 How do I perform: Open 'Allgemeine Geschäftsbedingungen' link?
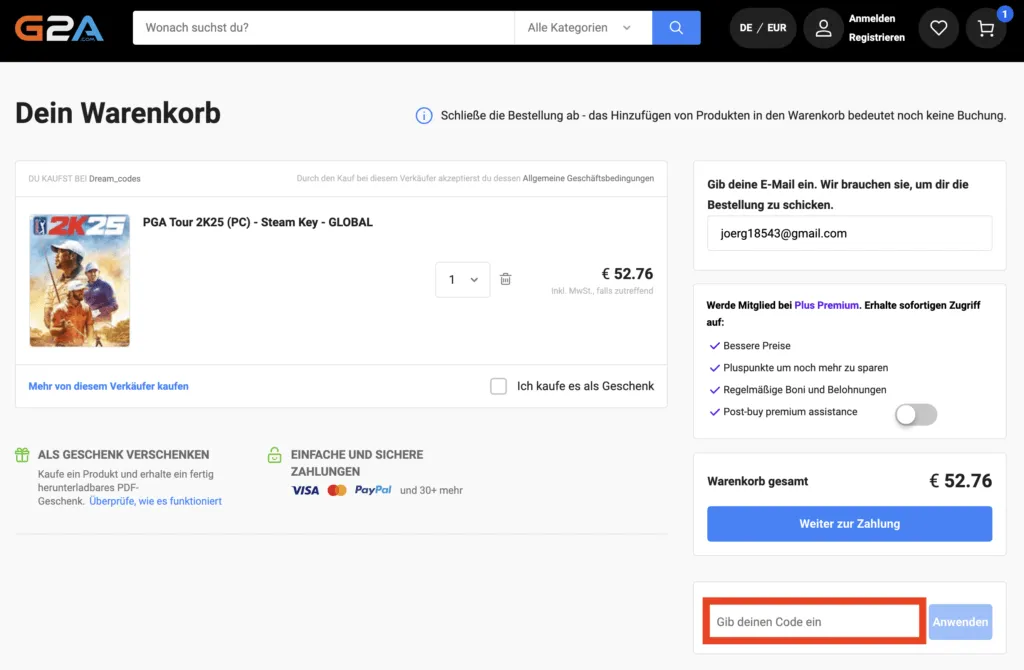click(x=588, y=179)
